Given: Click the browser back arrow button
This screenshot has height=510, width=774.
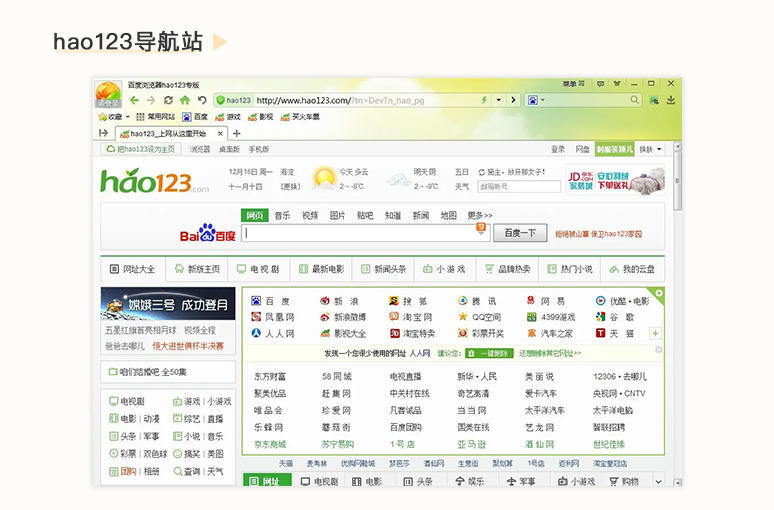Looking at the screenshot, I should [x=134, y=100].
